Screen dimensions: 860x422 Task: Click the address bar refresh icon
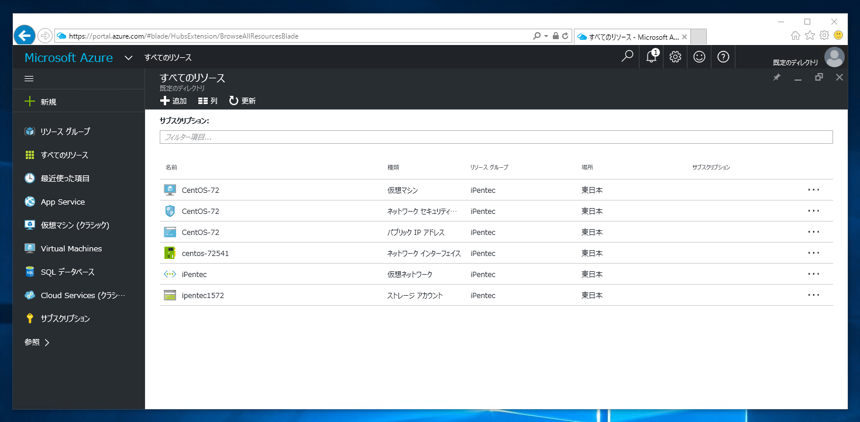coord(566,36)
